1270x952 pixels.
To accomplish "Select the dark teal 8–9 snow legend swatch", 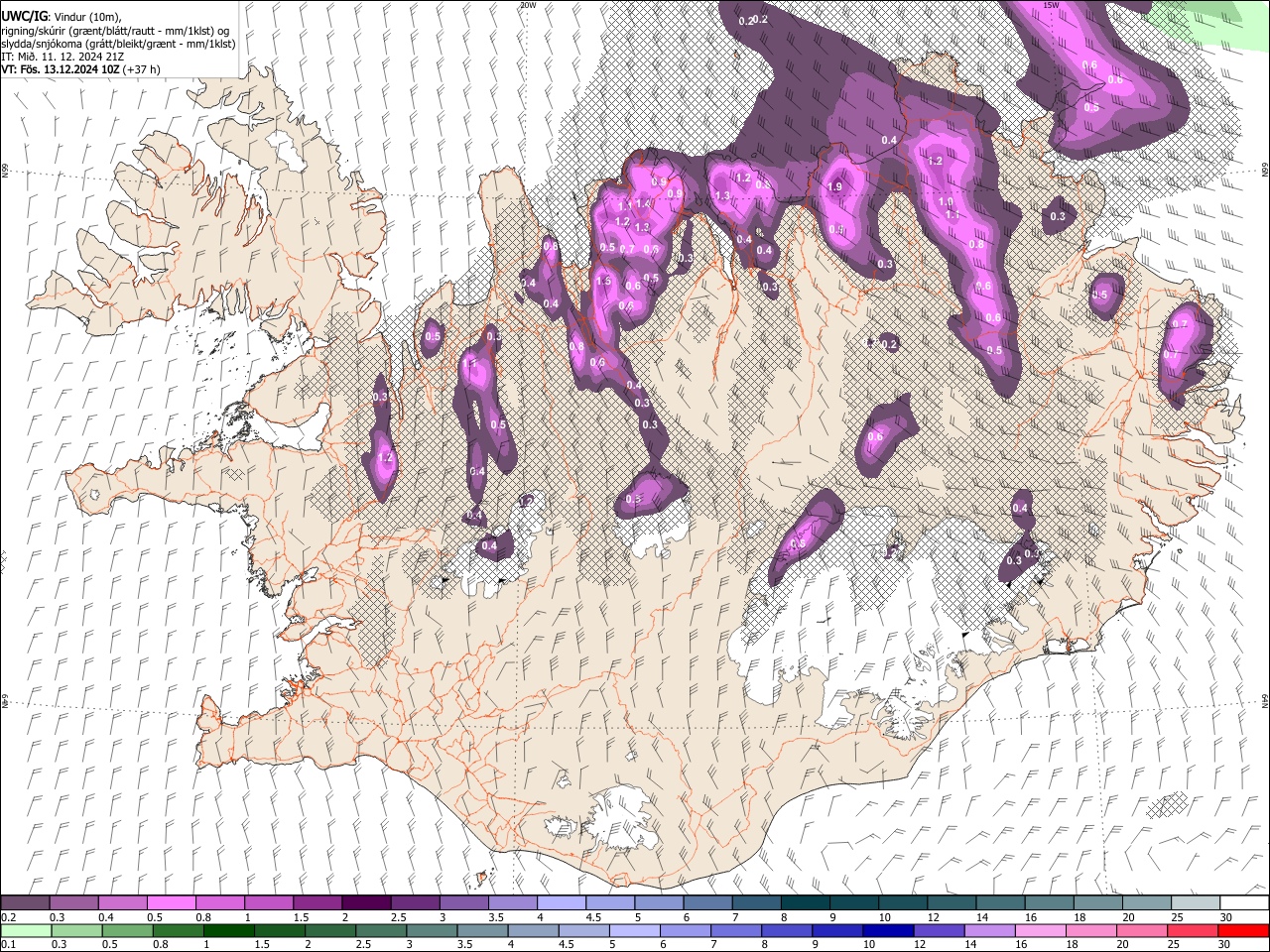I will [806, 903].
